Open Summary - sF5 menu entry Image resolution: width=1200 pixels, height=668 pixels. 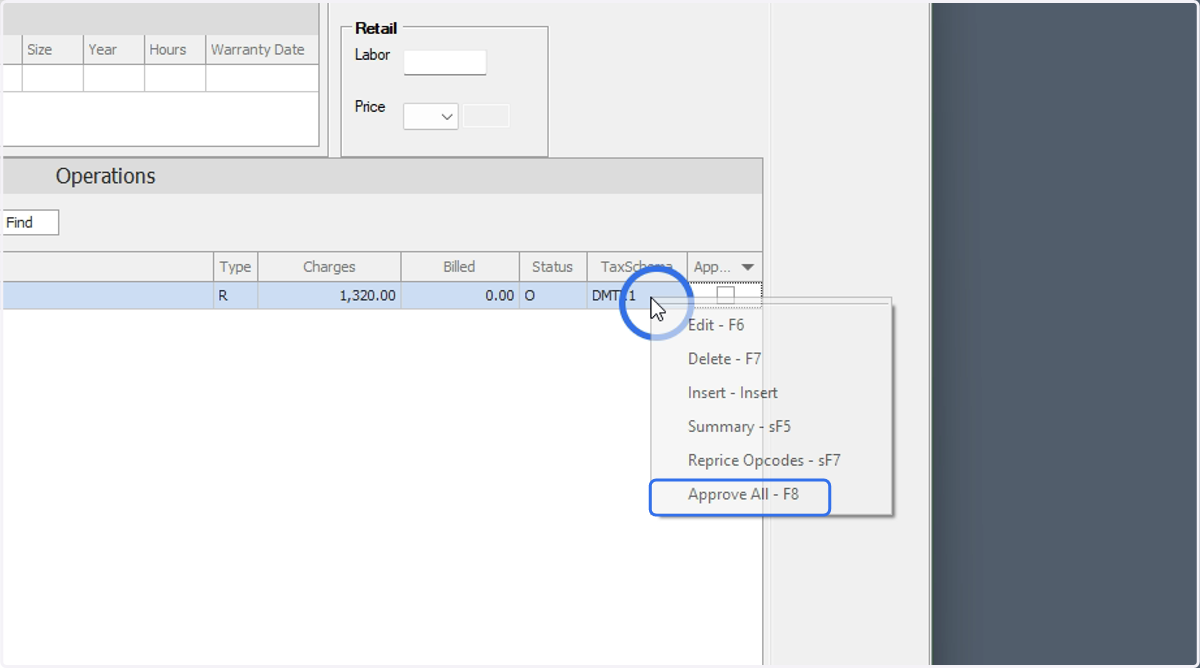coord(739,427)
